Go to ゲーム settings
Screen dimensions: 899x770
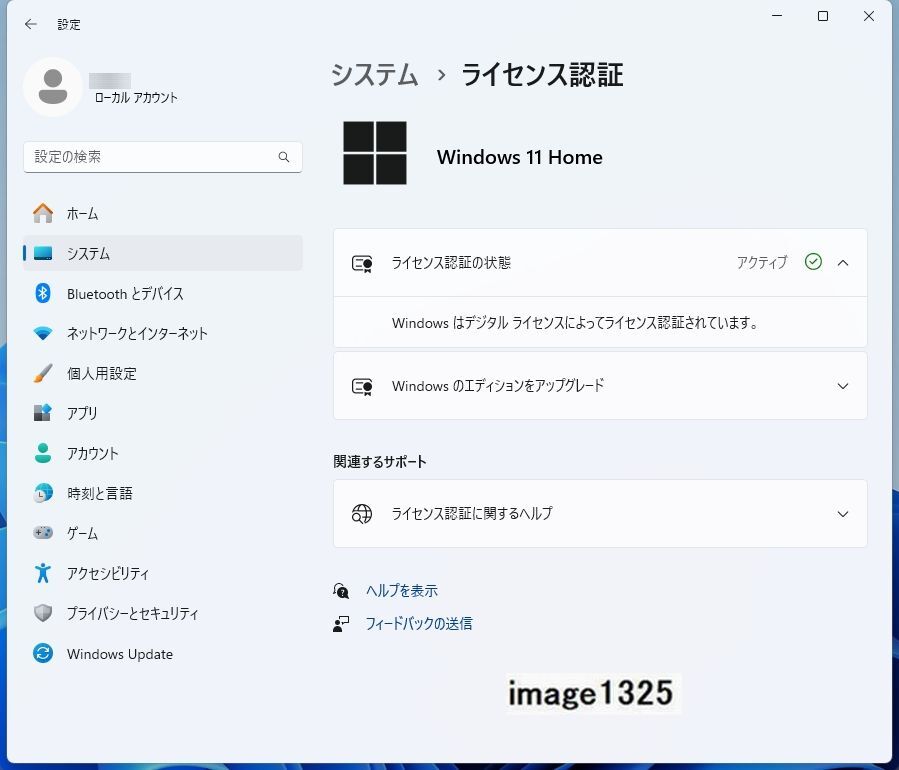(163, 533)
